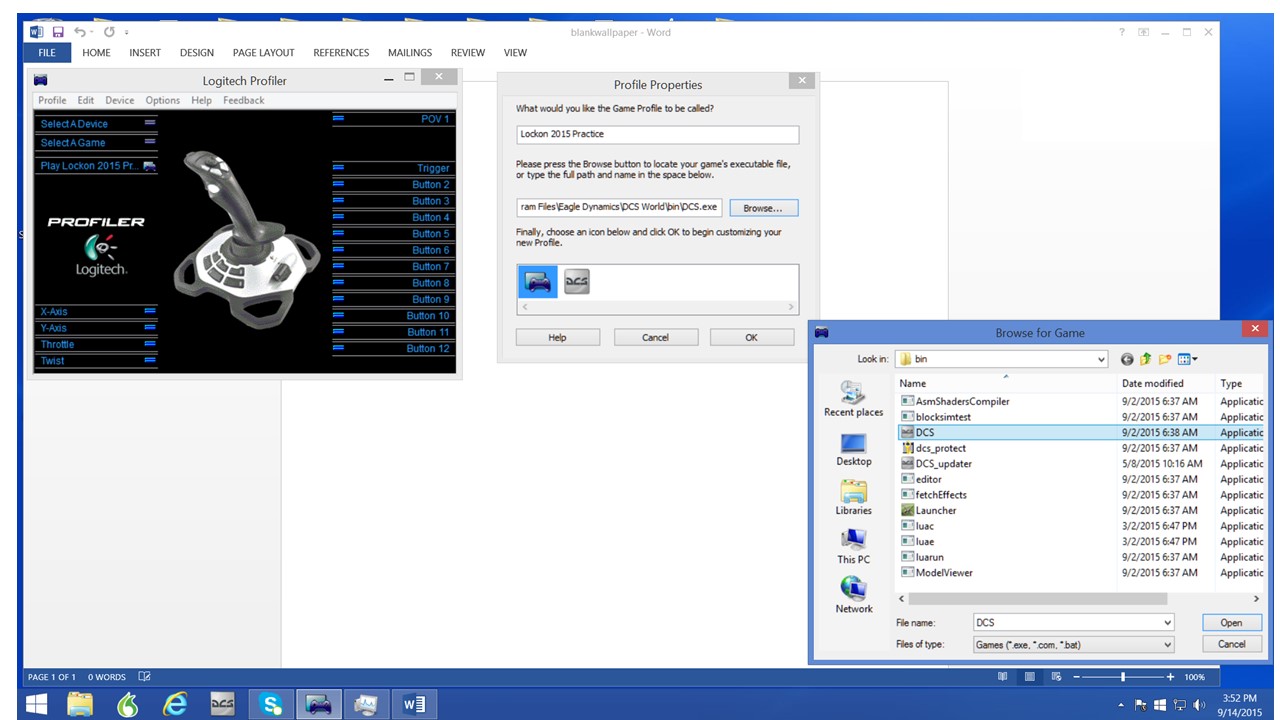
Task: Open the Trigger assignment in Profiler
Action: pos(392,168)
